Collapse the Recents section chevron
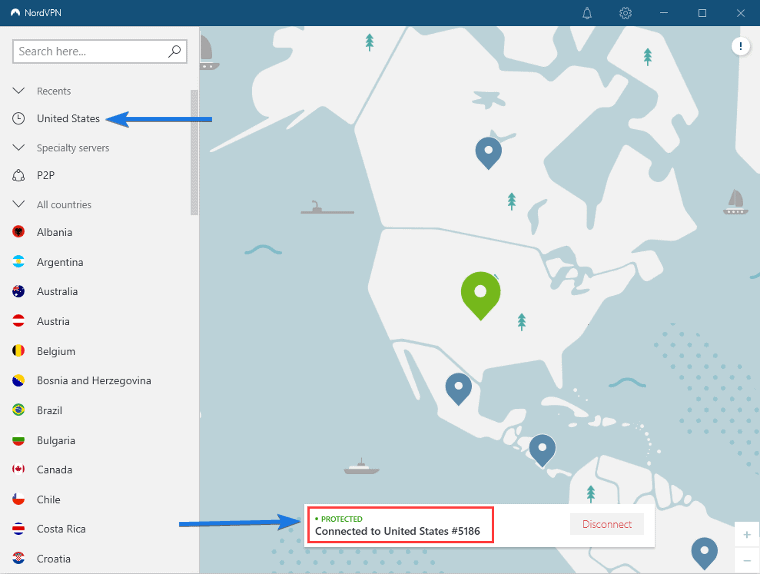 click(18, 91)
